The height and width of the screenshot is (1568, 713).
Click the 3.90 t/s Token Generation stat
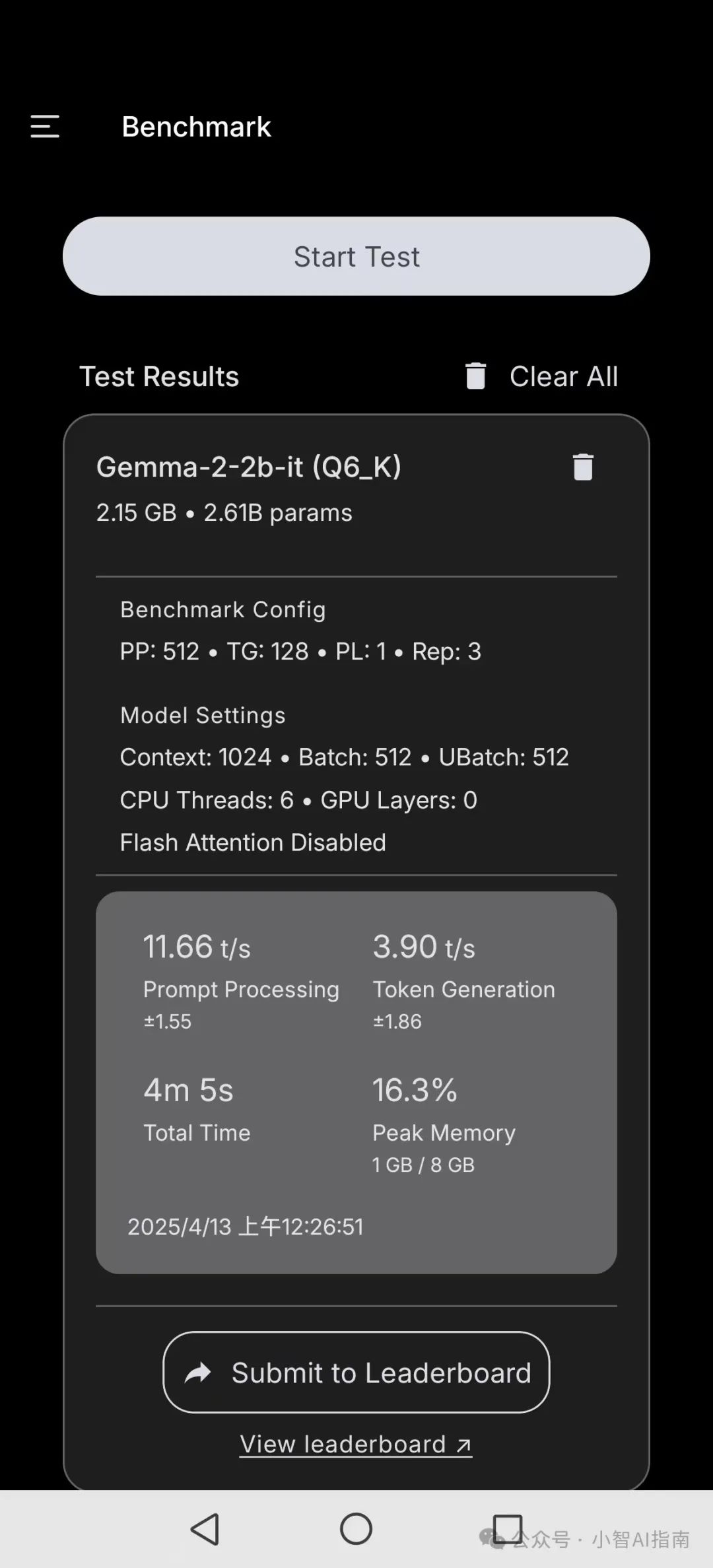pos(424,947)
